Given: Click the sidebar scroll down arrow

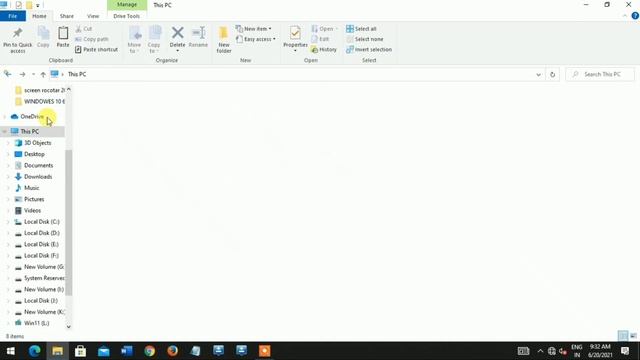Looking at the screenshot, I should [x=69, y=327].
